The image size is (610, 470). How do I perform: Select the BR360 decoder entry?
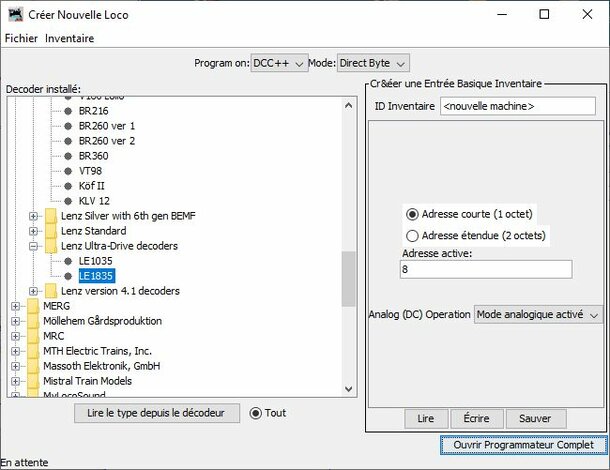point(94,156)
